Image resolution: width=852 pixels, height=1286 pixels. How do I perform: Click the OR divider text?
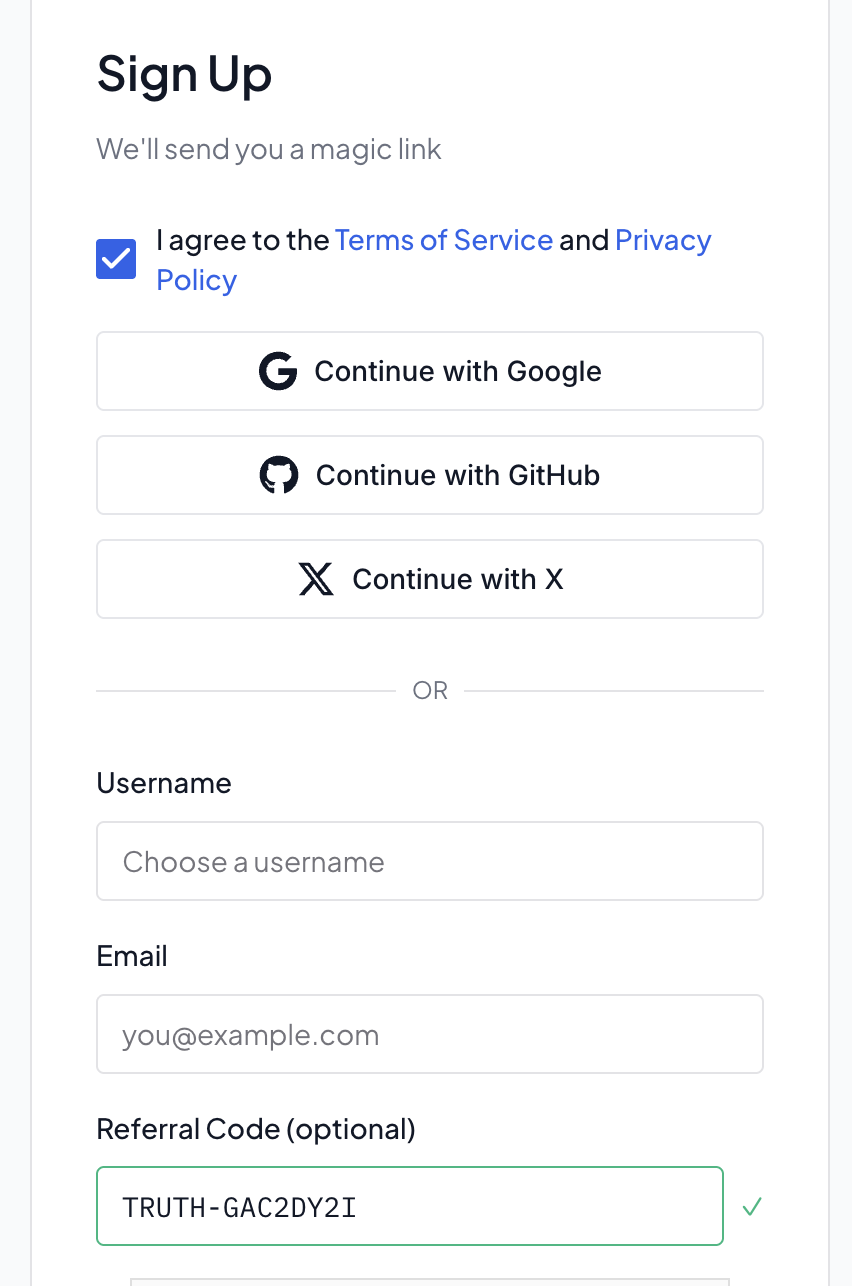[430, 691]
